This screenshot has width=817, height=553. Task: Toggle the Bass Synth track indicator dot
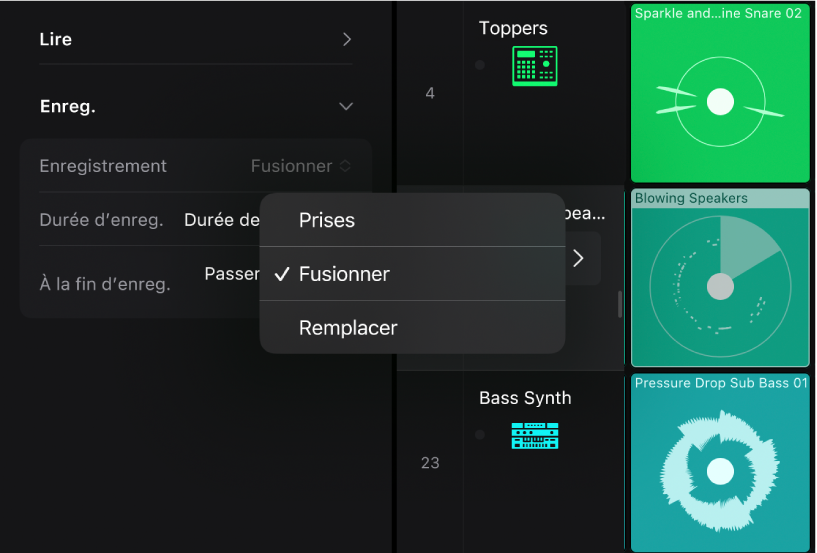[480, 434]
